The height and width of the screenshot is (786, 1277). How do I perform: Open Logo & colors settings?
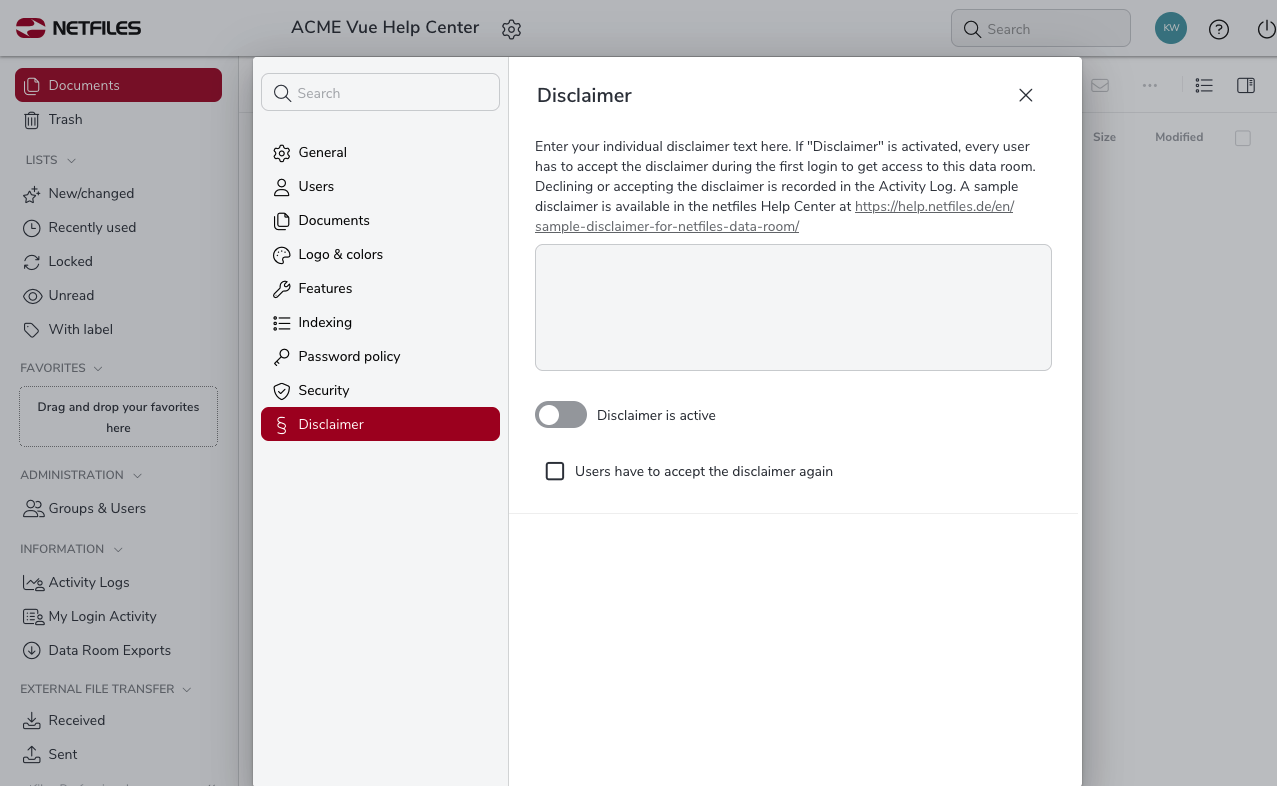click(x=340, y=254)
